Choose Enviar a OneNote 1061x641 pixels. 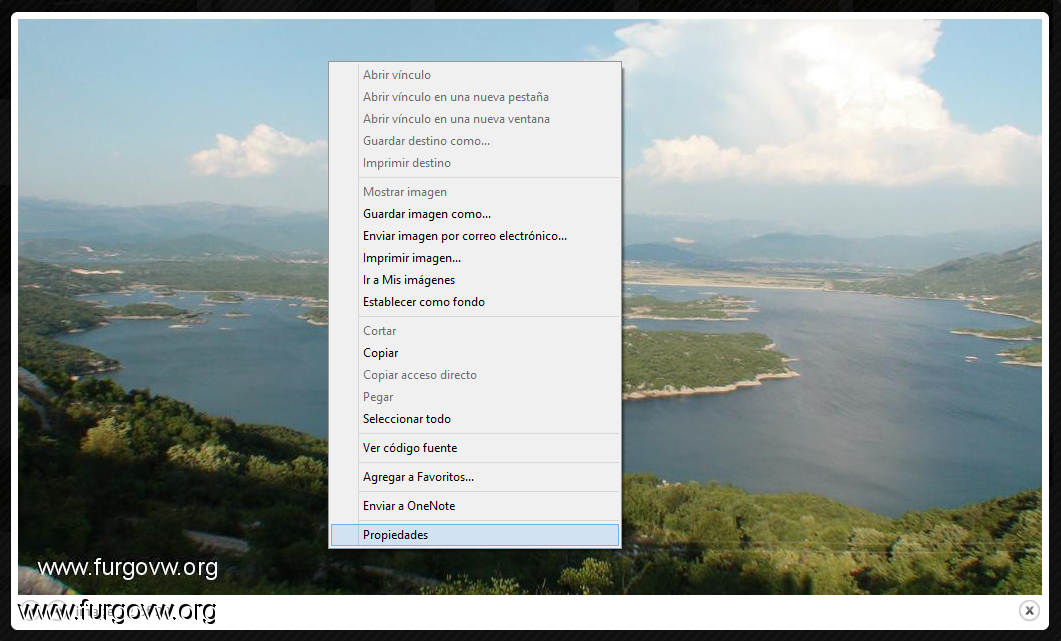[475, 506]
